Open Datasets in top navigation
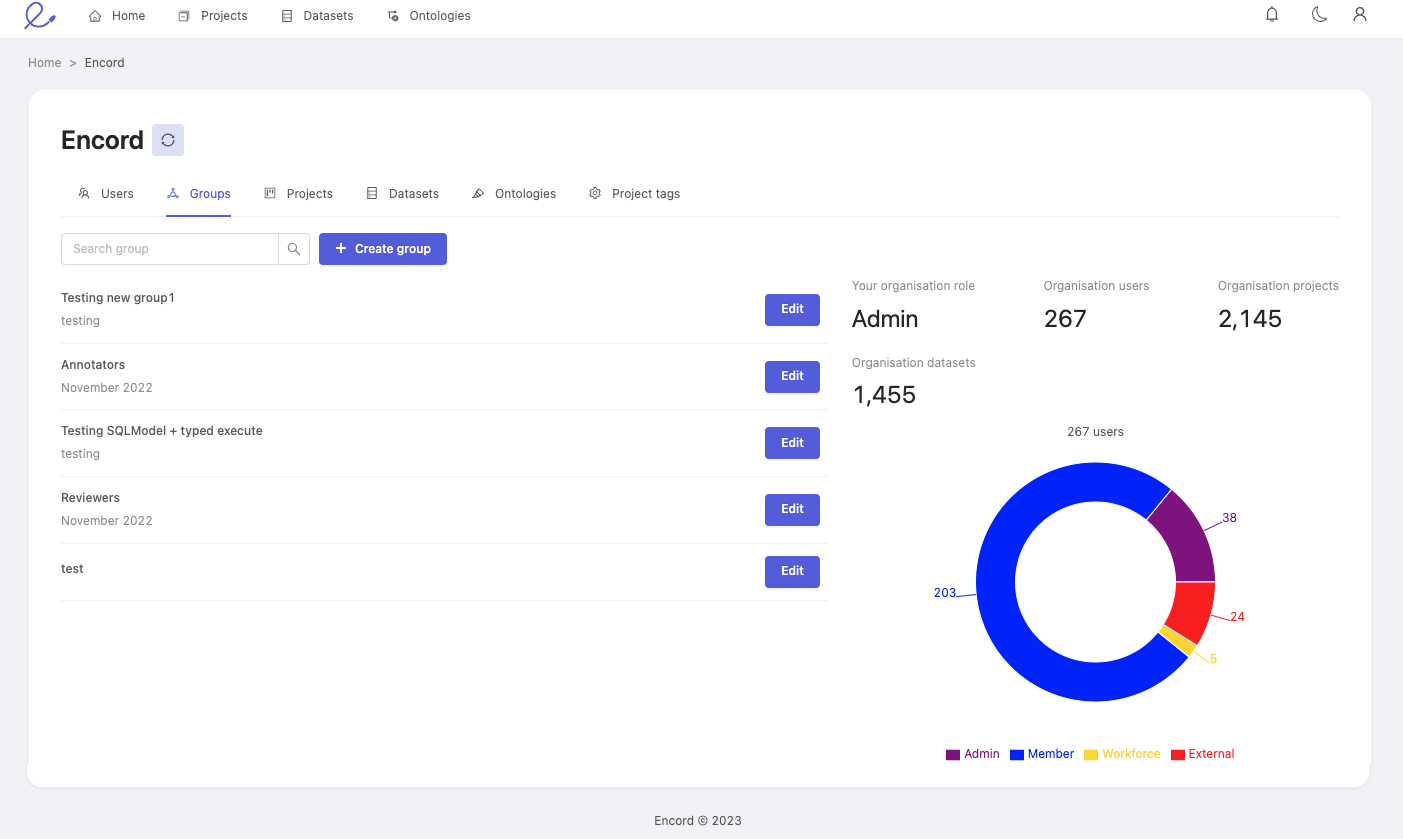 [x=317, y=16]
